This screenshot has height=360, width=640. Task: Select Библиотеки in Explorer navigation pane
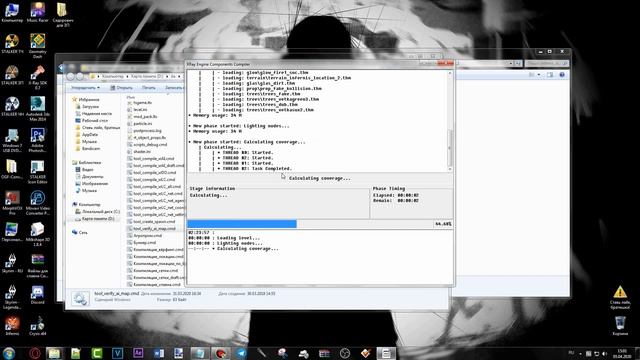[87, 162]
